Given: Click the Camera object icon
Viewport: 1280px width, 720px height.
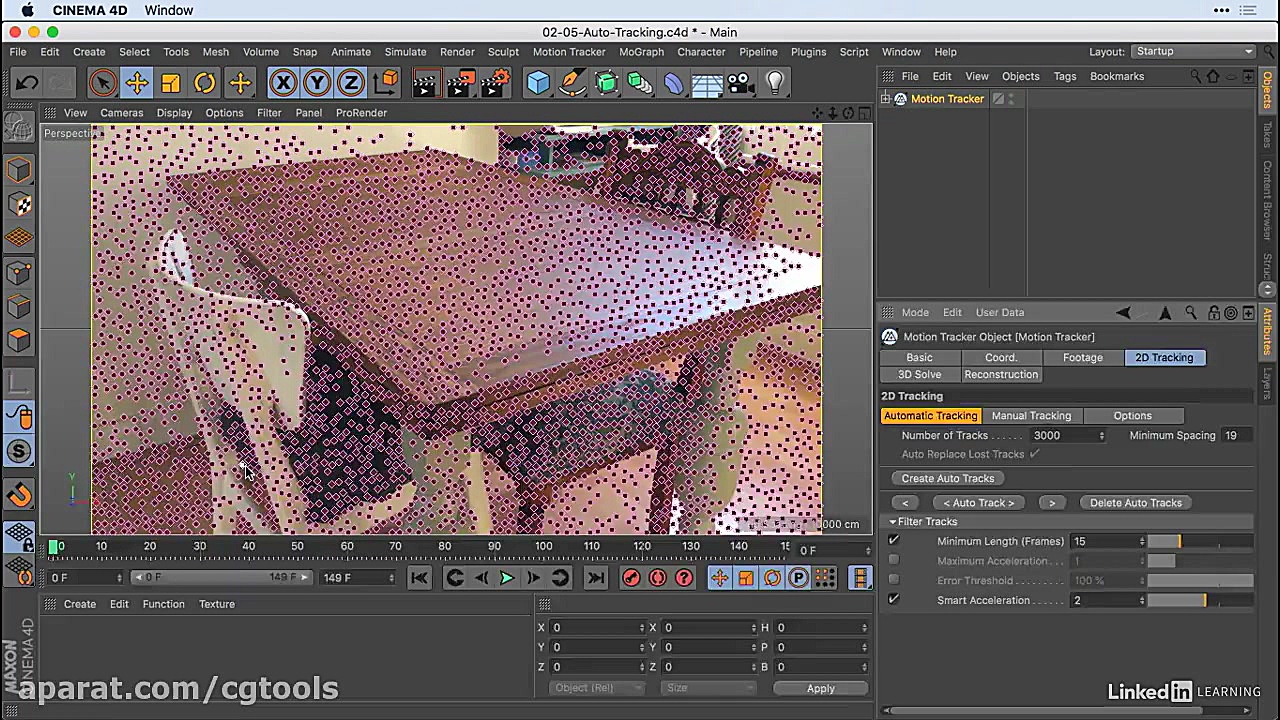Looking at the screenshot, I should 741,83.
